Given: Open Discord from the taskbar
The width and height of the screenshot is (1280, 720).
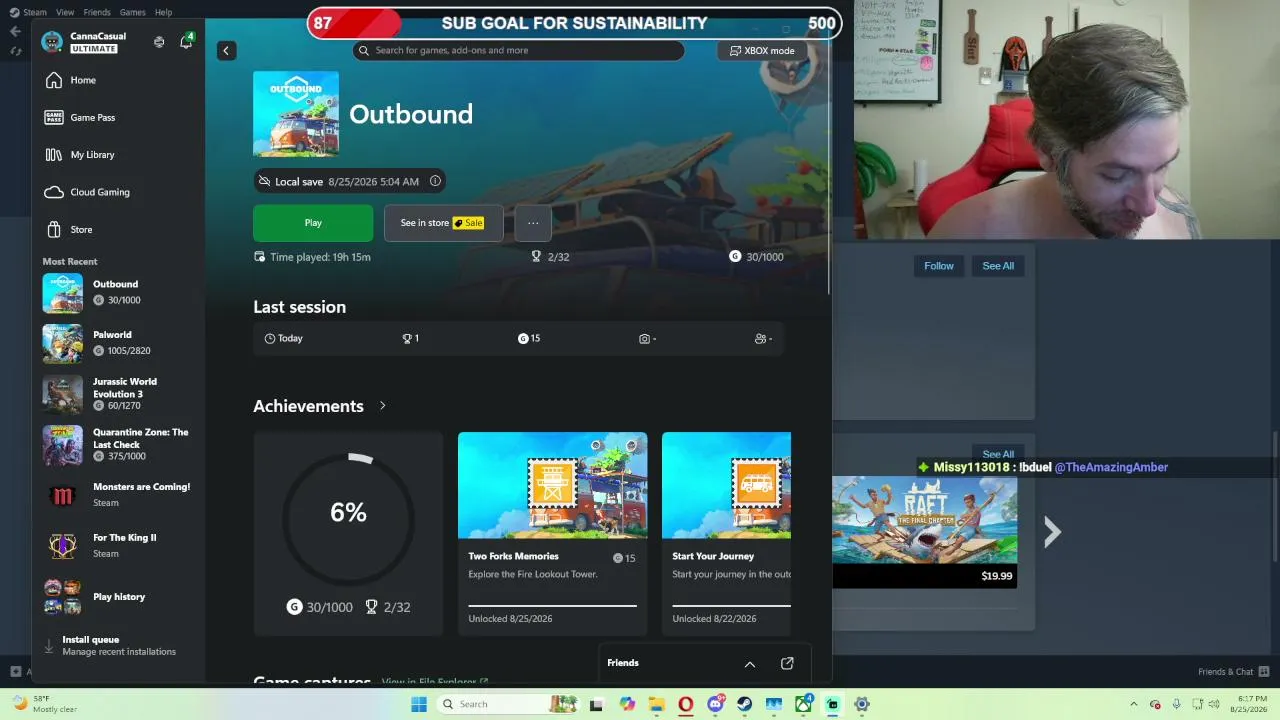Looking at the screenshot, I should pyautogui.click(x=716, y=704).
